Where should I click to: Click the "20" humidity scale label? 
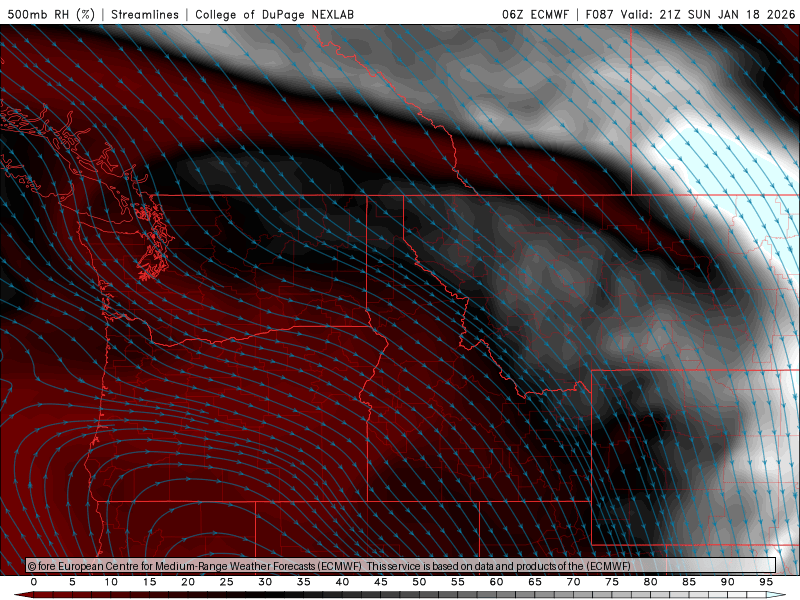[188, 582]
